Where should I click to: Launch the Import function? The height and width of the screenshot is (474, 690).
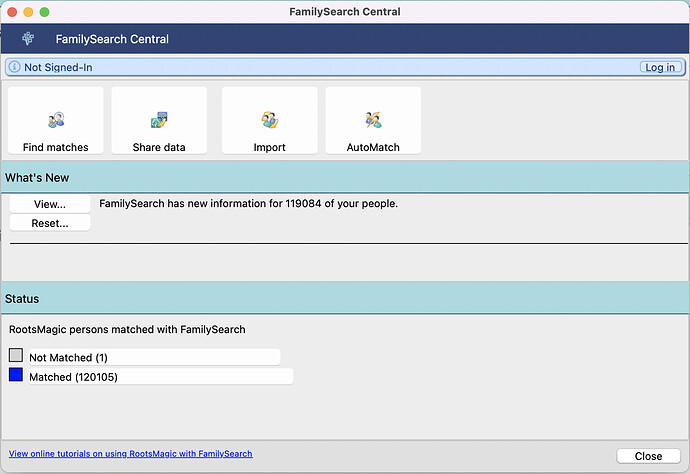(269, 121)
